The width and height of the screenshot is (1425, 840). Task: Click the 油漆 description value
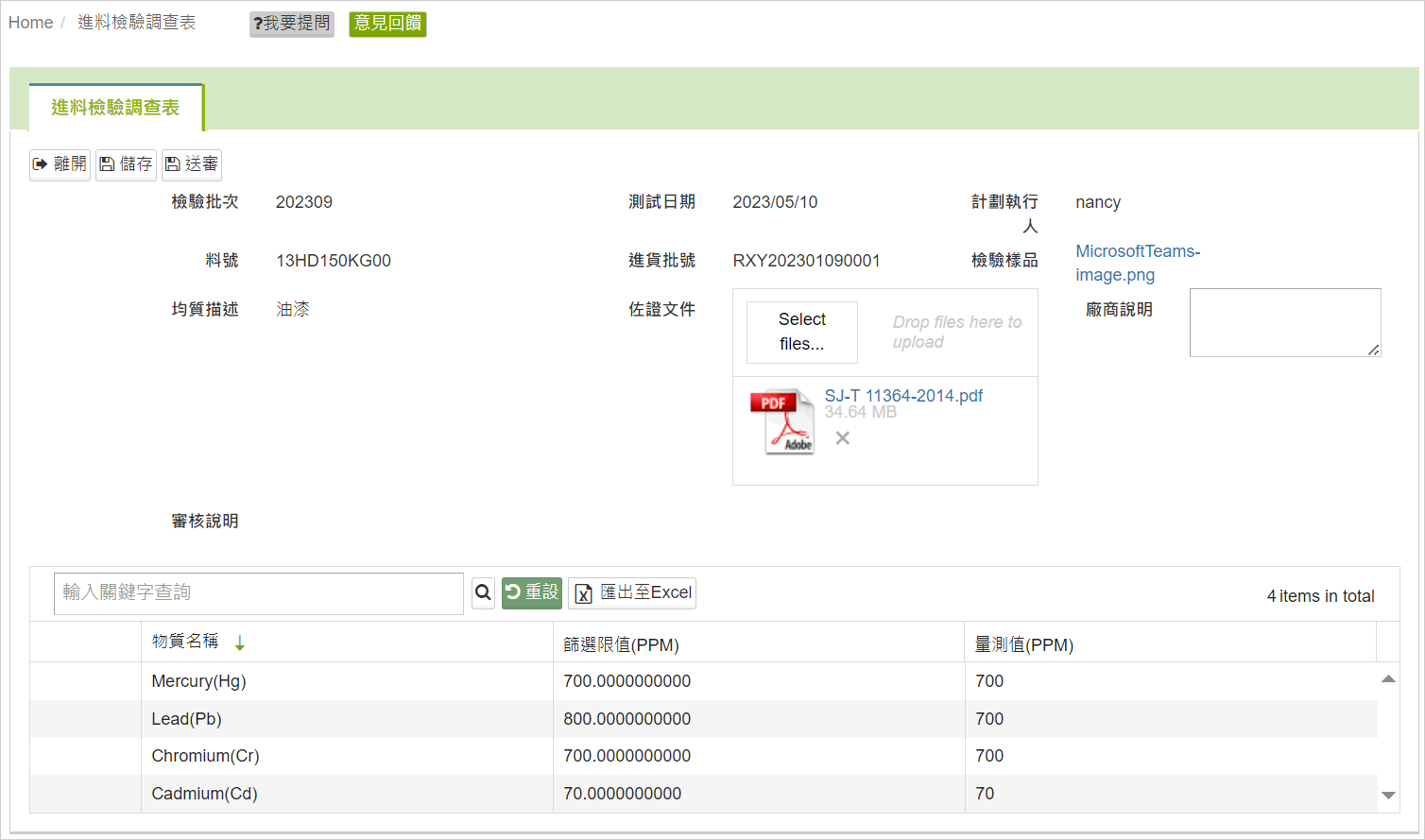[x=293, y=310]
